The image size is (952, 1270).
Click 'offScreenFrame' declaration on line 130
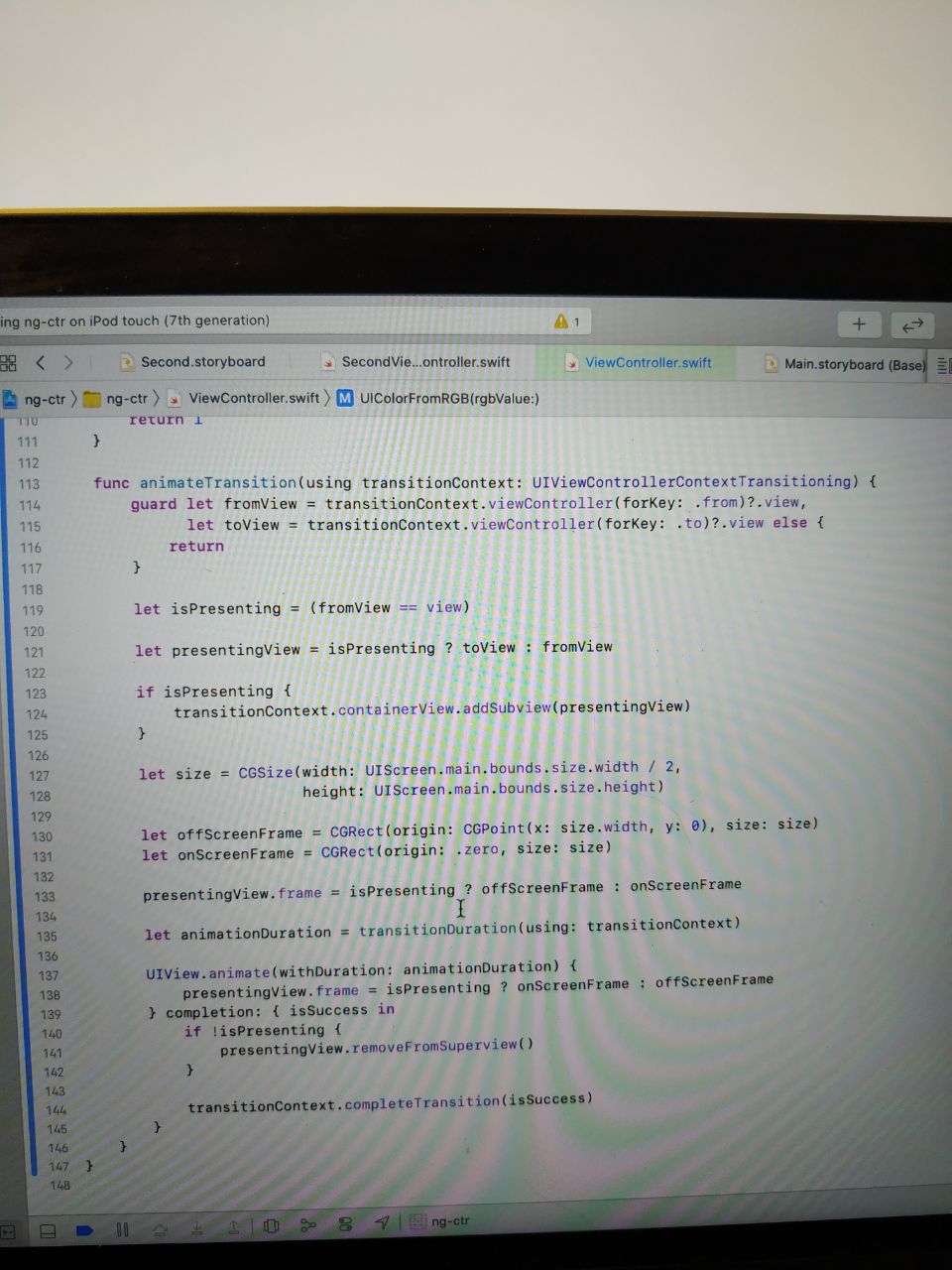point(240,833)
